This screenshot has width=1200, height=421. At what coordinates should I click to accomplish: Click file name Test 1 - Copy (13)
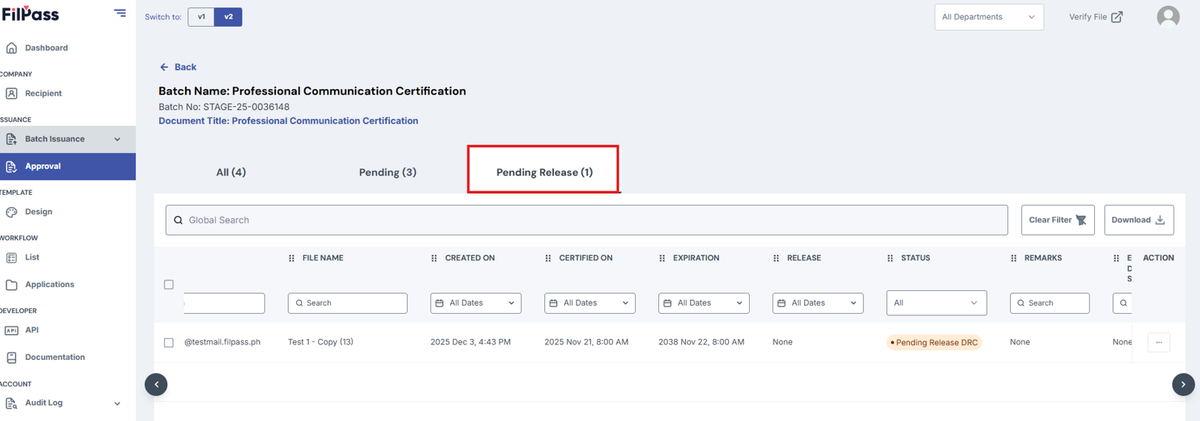tap(321, 342)
